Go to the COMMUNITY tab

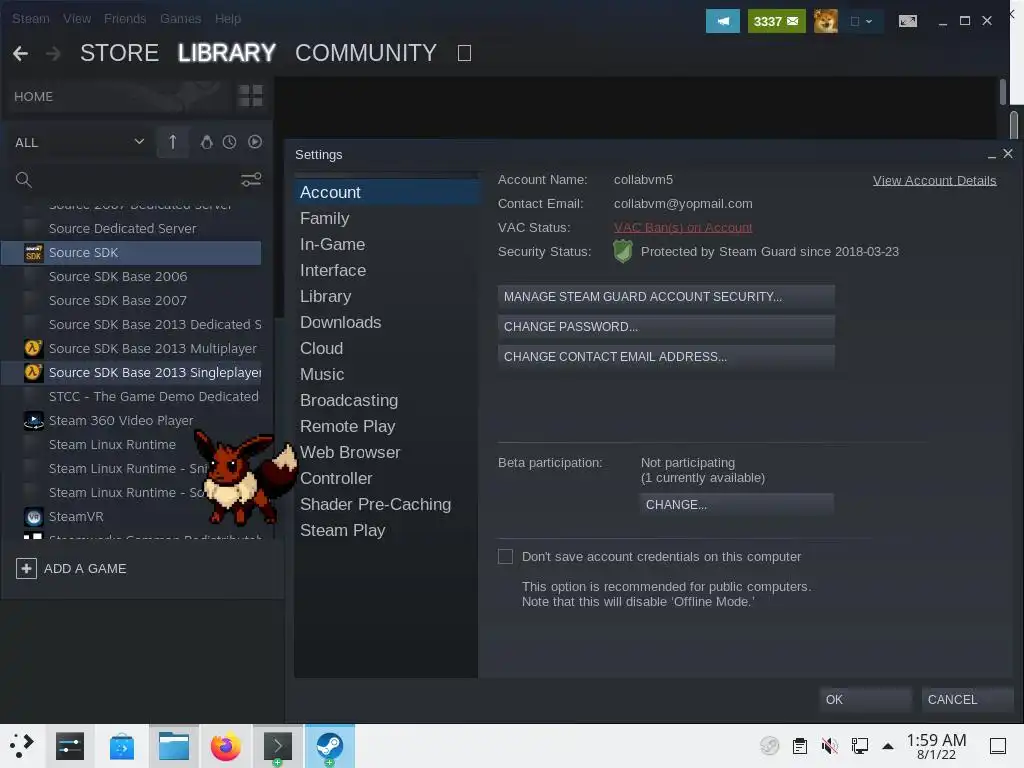[x=366, y=53]
